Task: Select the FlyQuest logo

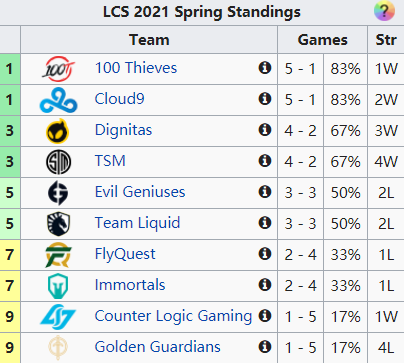Action: [x=58, y=255]
